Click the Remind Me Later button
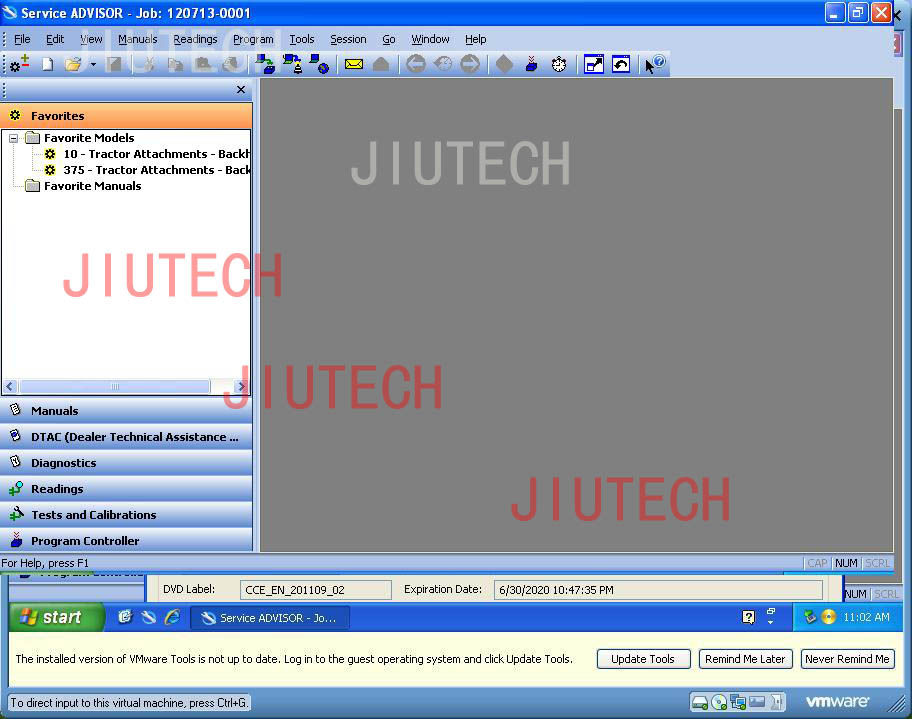912x719 pixels. coord(745,659)
